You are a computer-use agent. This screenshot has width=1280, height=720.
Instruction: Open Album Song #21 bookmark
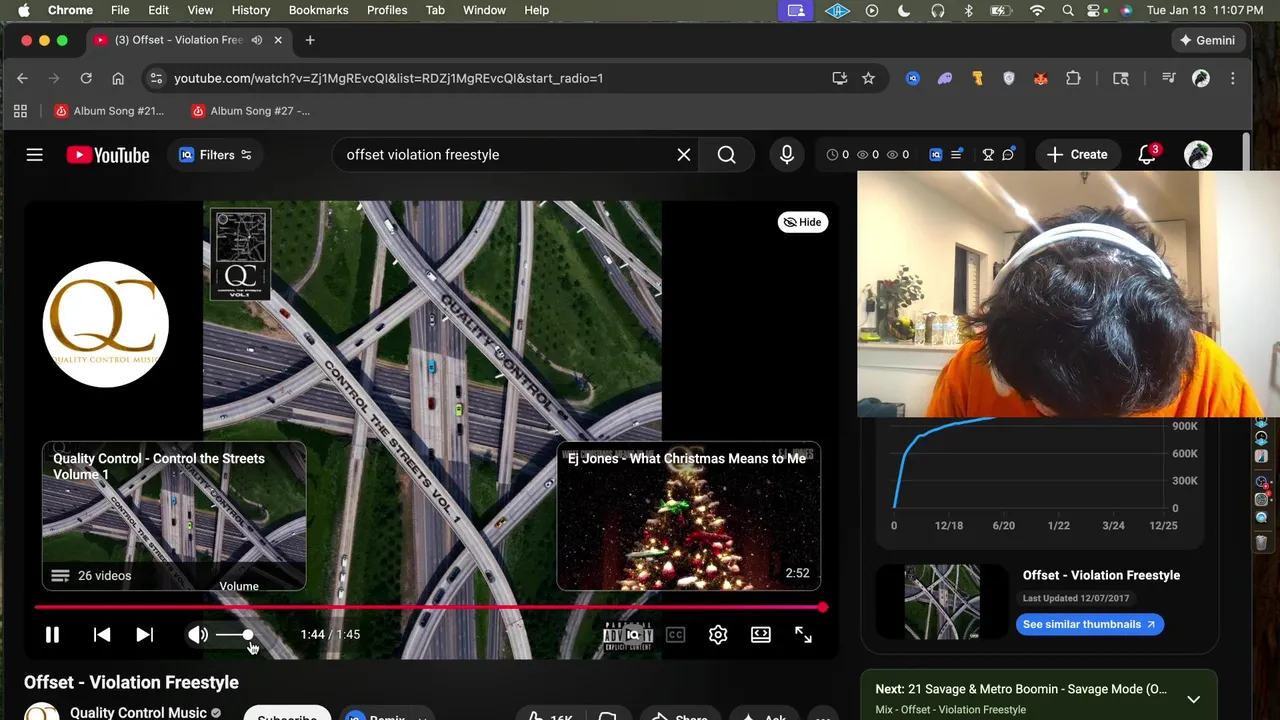click(x=109, y=111)
